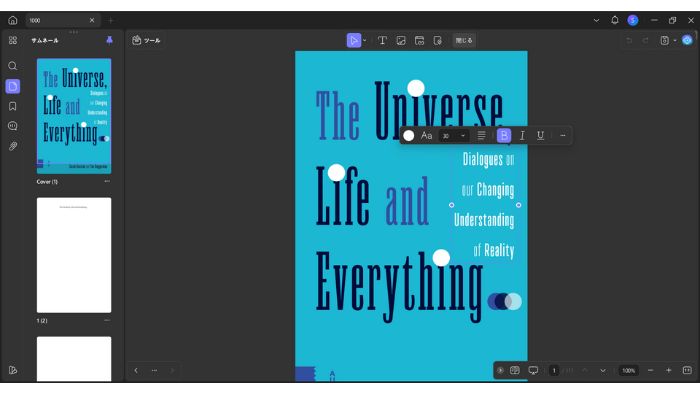
Task: Open the text color white swatch
Action: 408,136
